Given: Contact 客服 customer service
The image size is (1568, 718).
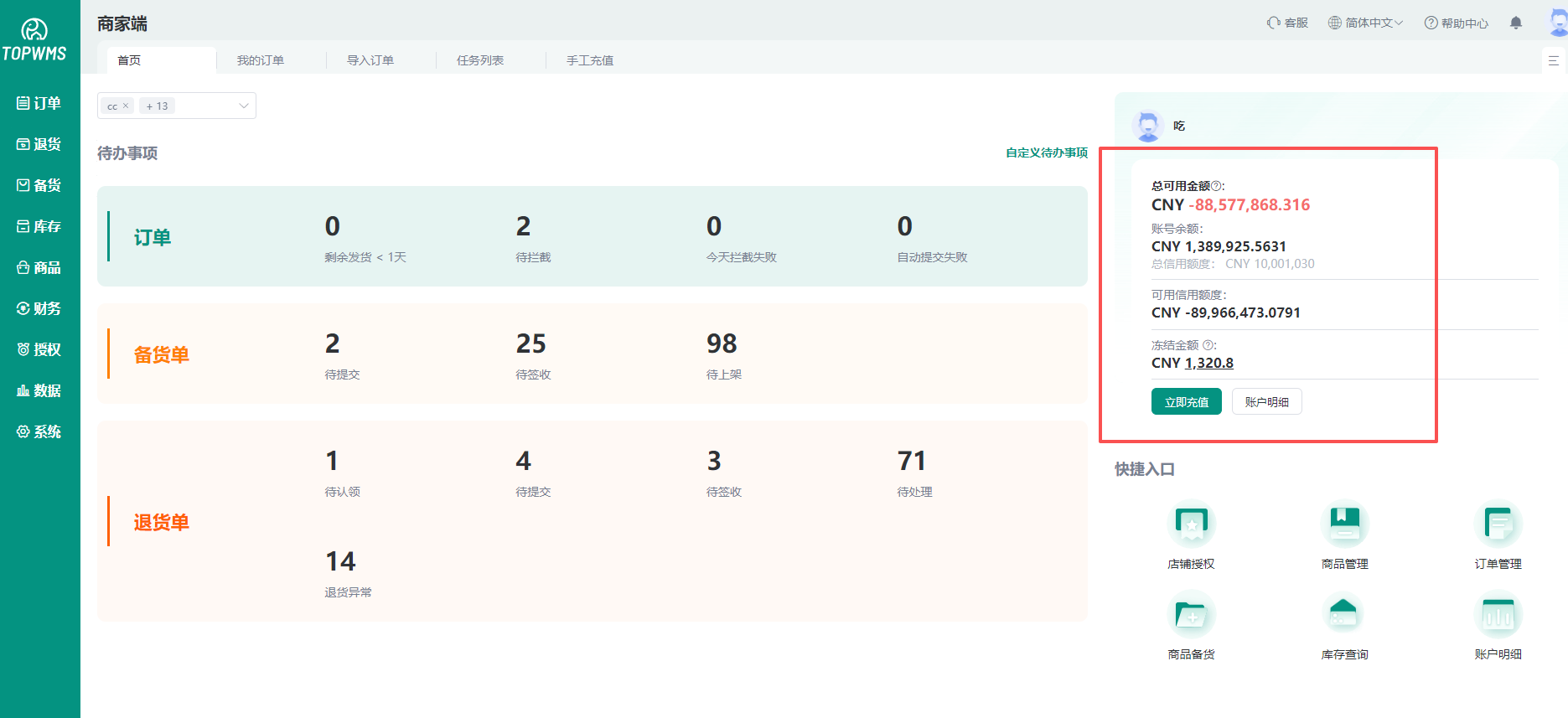Looking at the screenshot, I should (x=1287, y=23).
